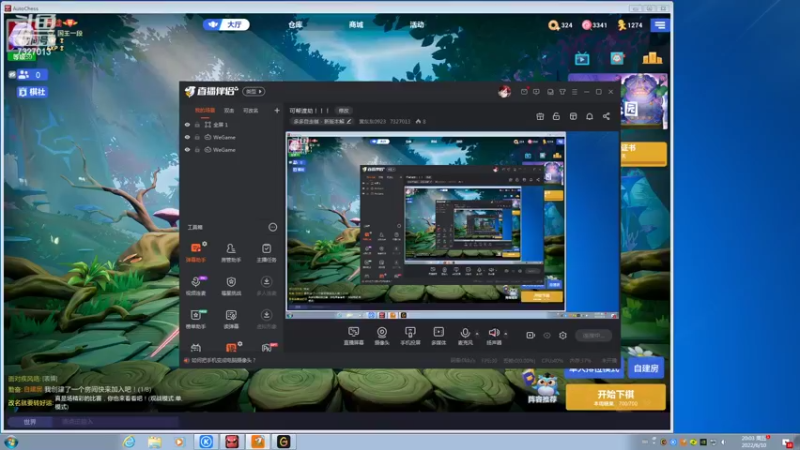800x450 pixels.
Task: Open the screen capture source in bottom toolbar
Action: click(x=353, y=336)
